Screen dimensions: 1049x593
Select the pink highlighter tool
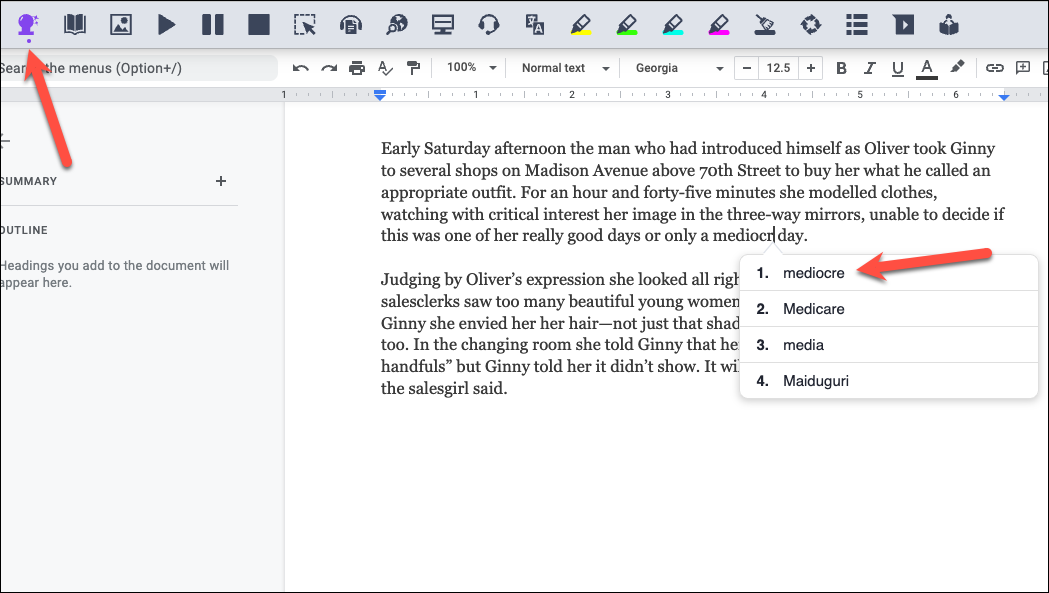(718, 24)
